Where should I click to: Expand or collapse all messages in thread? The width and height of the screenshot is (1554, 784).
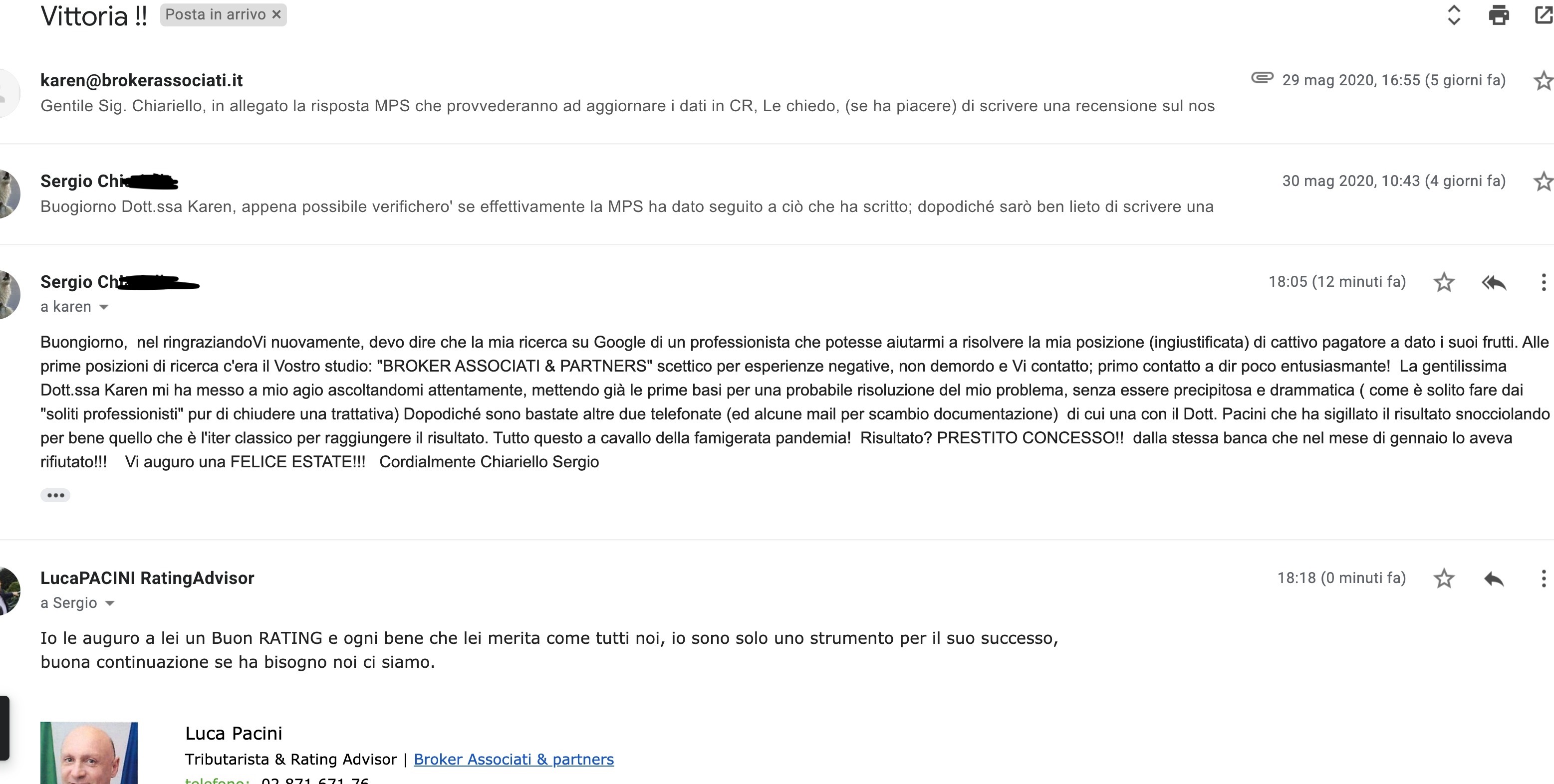coord(1454,14)
